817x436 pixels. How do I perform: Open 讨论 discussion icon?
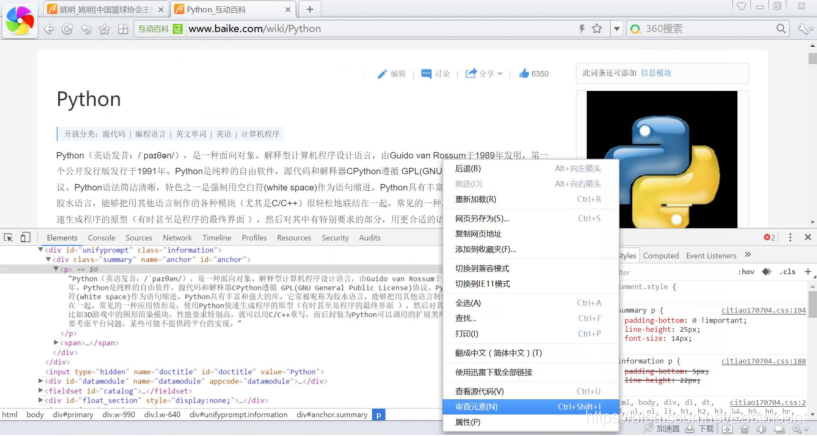pos(426,74)
